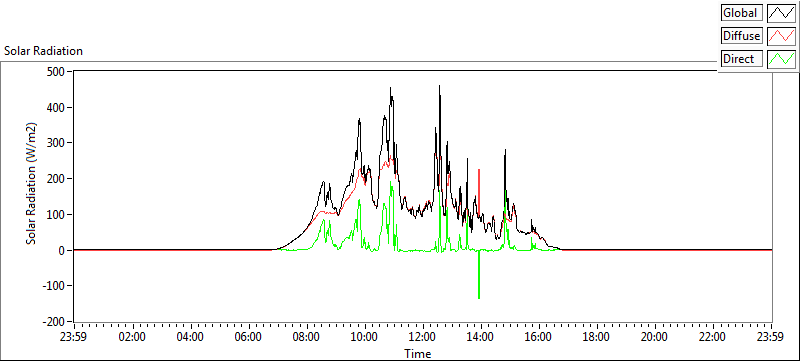Click the 20:00 time tick label
The height and width of the screenshot is (361, 800).
point(655,337)
